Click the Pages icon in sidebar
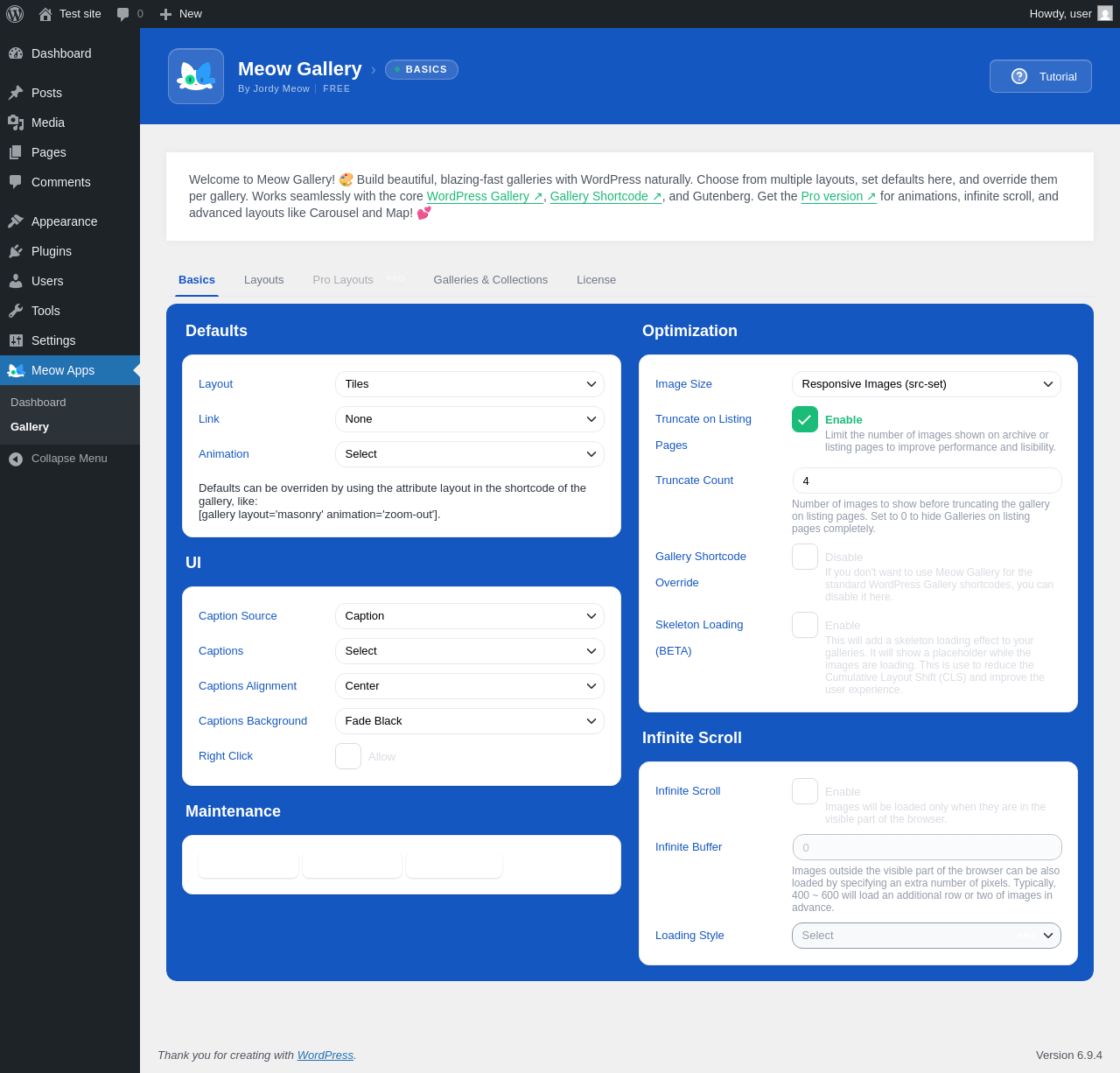The image size is (1120, 1073). (x=16, y=152)
